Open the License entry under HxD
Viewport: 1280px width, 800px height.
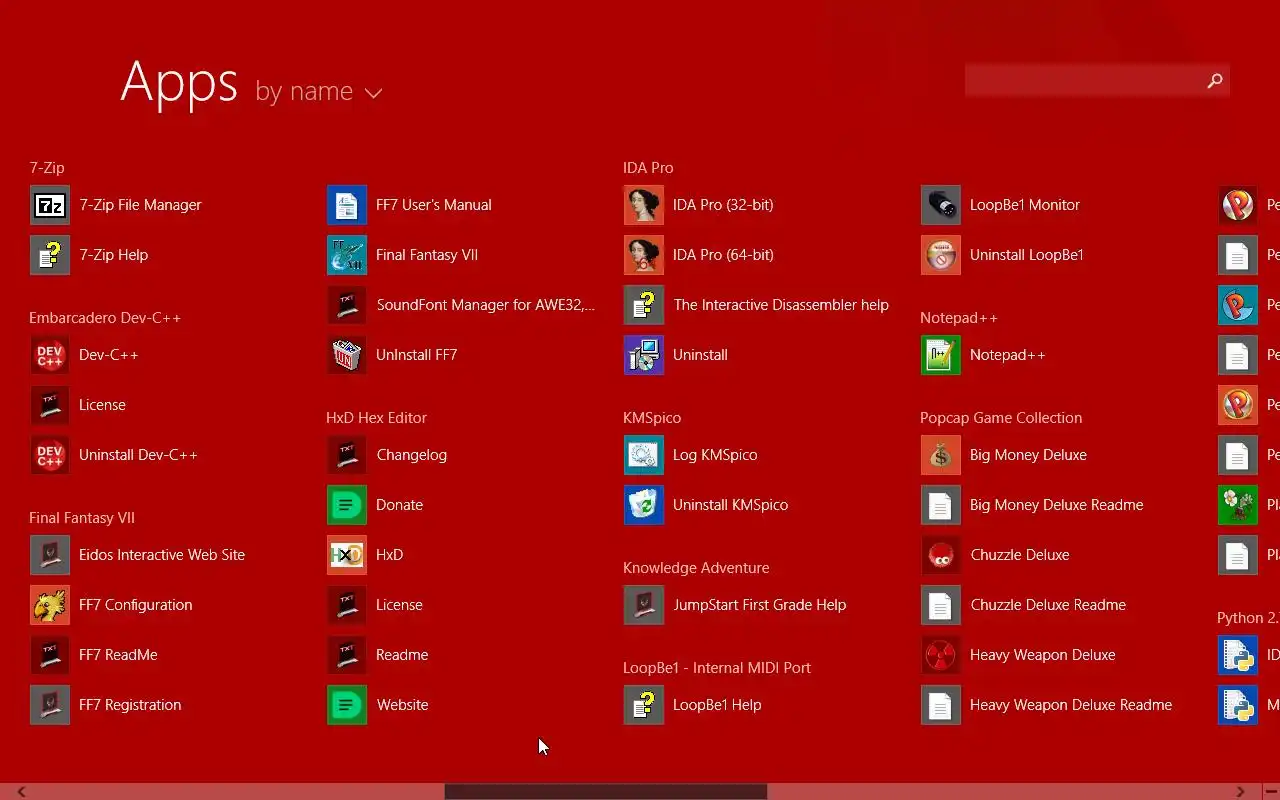coord(375,605)
